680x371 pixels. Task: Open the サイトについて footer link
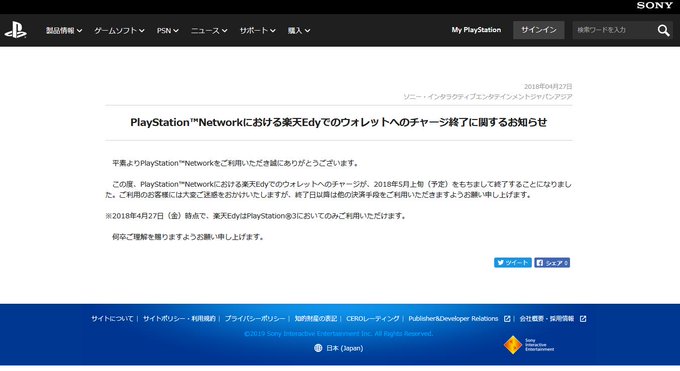(x=112, y=318)
